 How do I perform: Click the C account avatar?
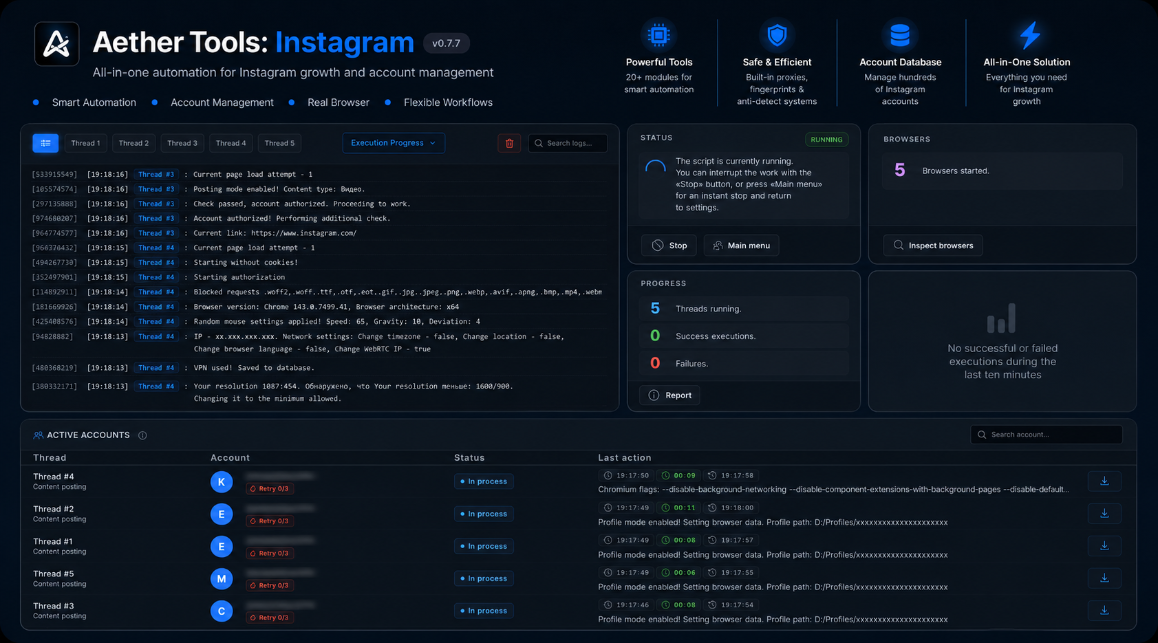[x=222, y=611]
